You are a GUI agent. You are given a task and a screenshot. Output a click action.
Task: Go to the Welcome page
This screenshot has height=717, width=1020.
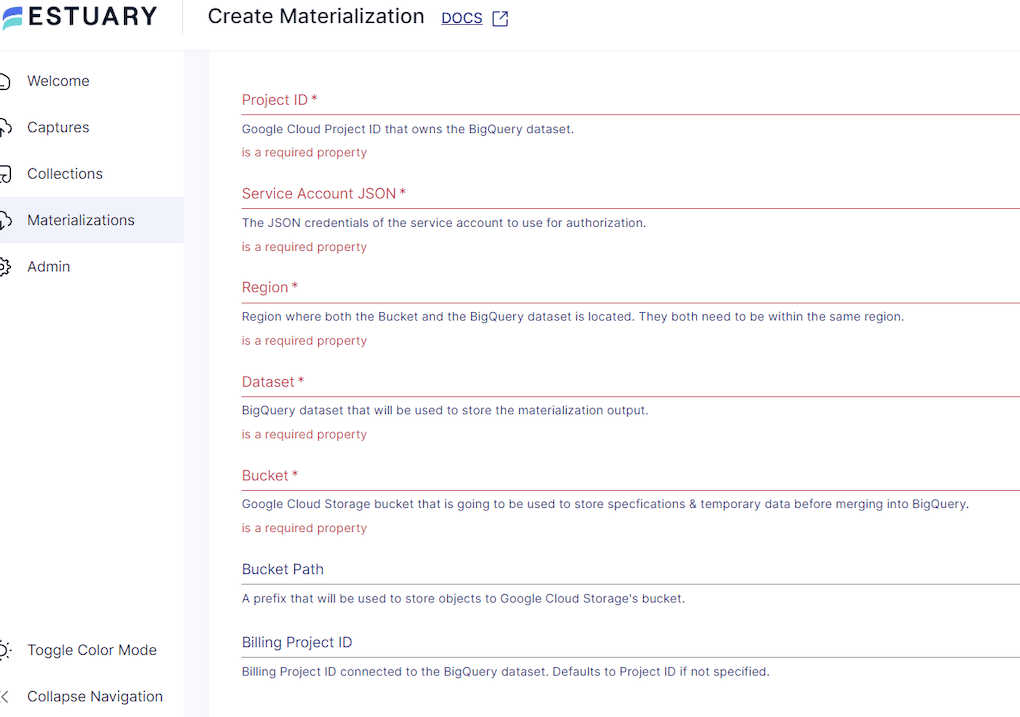point(58,80)
